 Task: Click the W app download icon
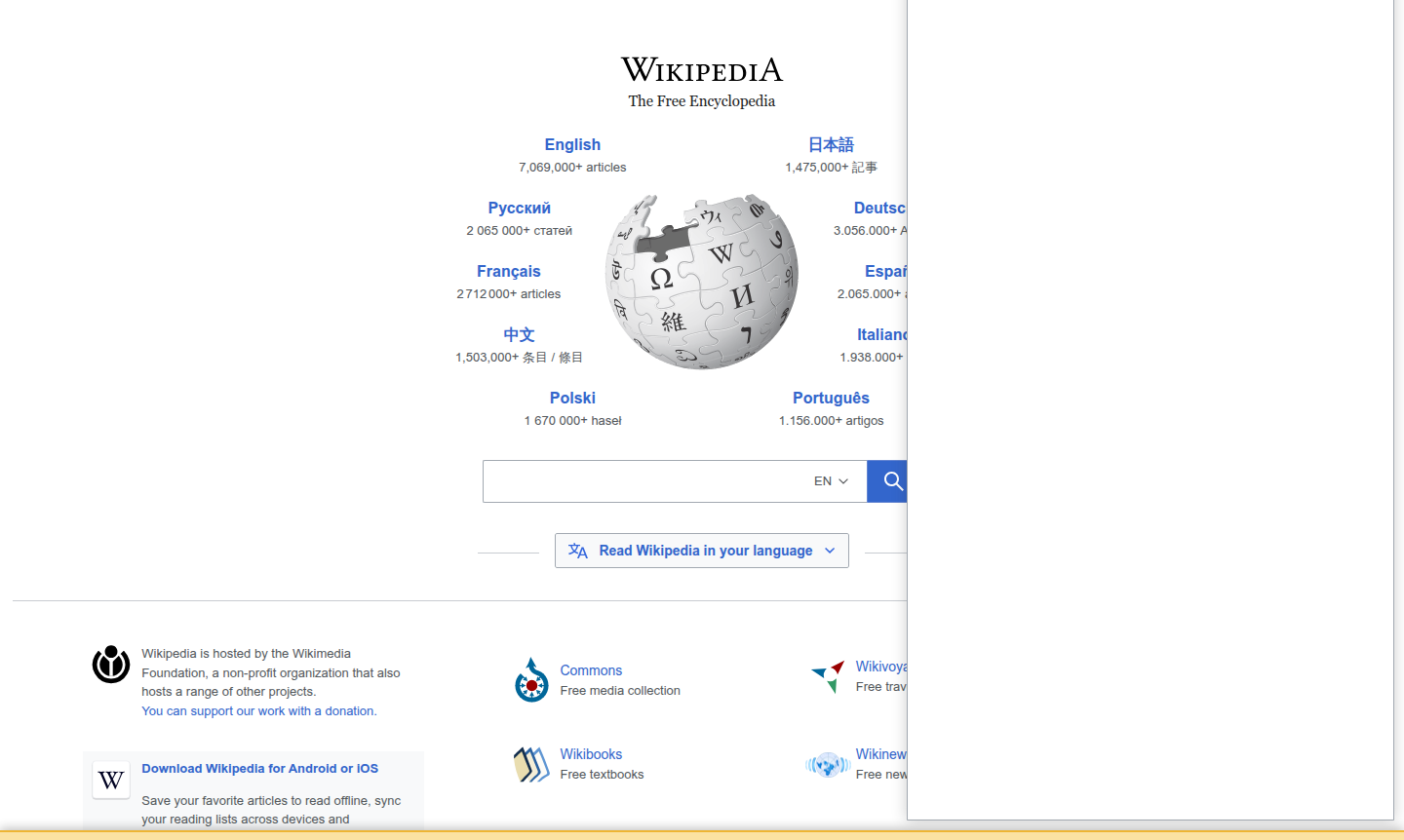click(110, 780)
